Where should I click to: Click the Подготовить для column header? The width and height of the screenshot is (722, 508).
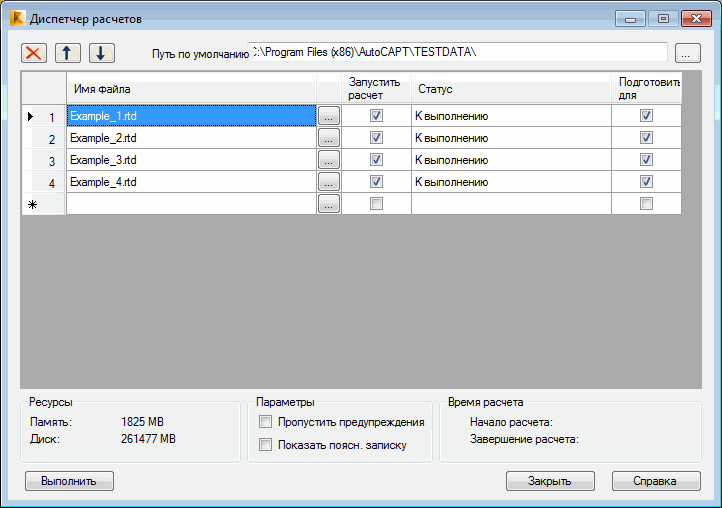click(646, 88)
